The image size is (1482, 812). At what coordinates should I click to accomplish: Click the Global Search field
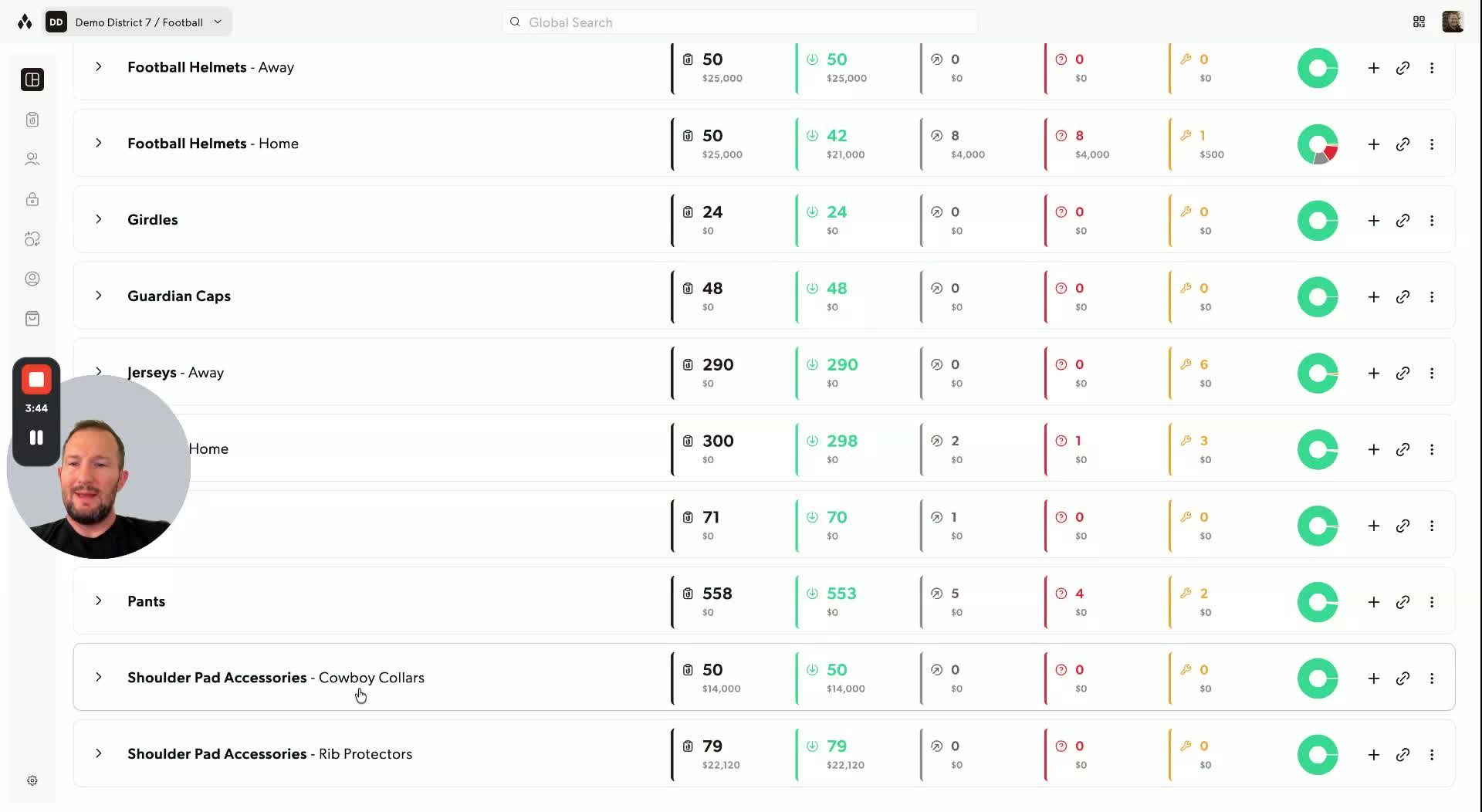point(739,22)
